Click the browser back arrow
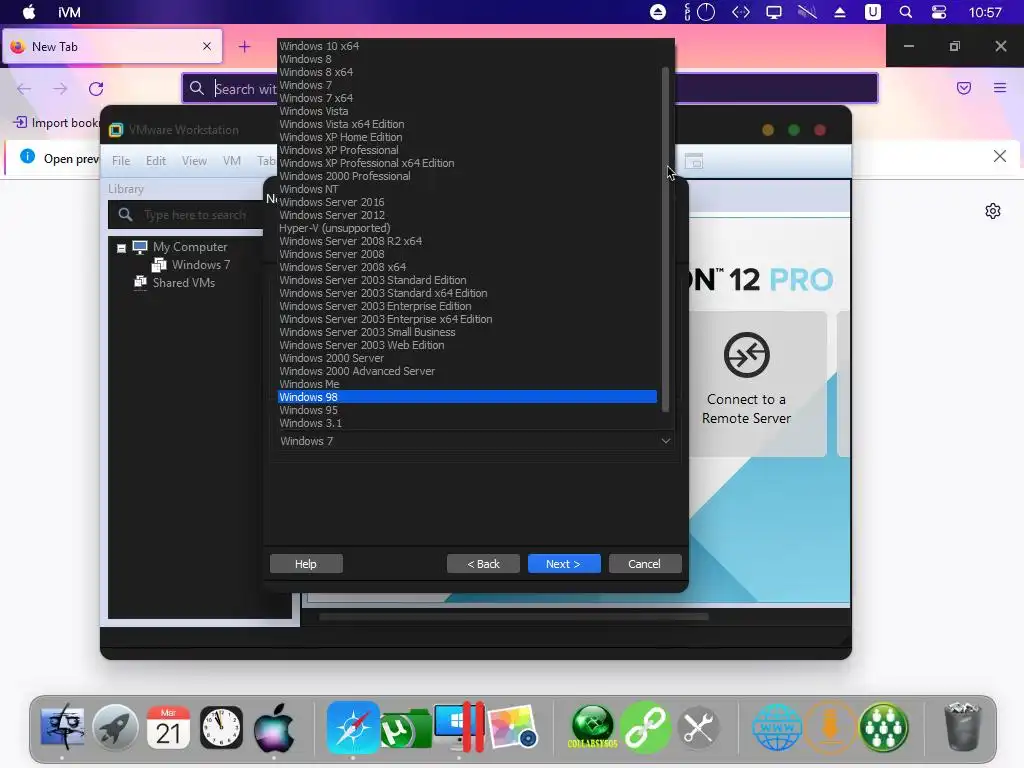Screen dimensions: 1024x768 pyautogui.click(x=24, y=89)
